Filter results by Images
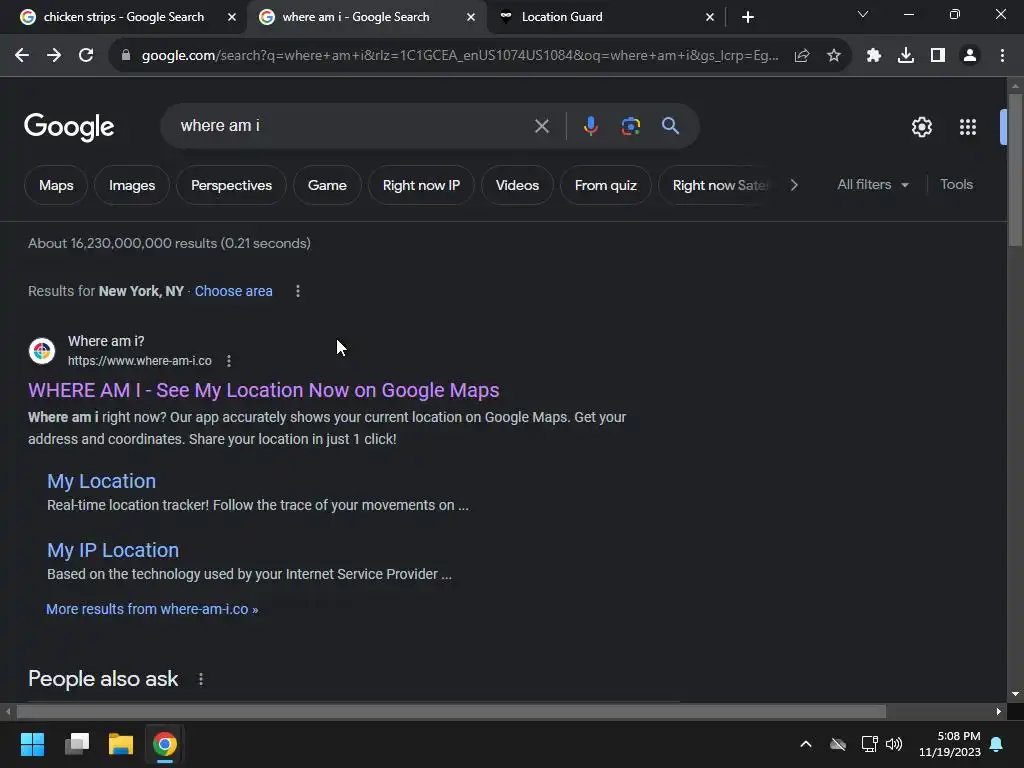Image resolution: width=1024 pixels, height=768 pixels. [132, 185]
